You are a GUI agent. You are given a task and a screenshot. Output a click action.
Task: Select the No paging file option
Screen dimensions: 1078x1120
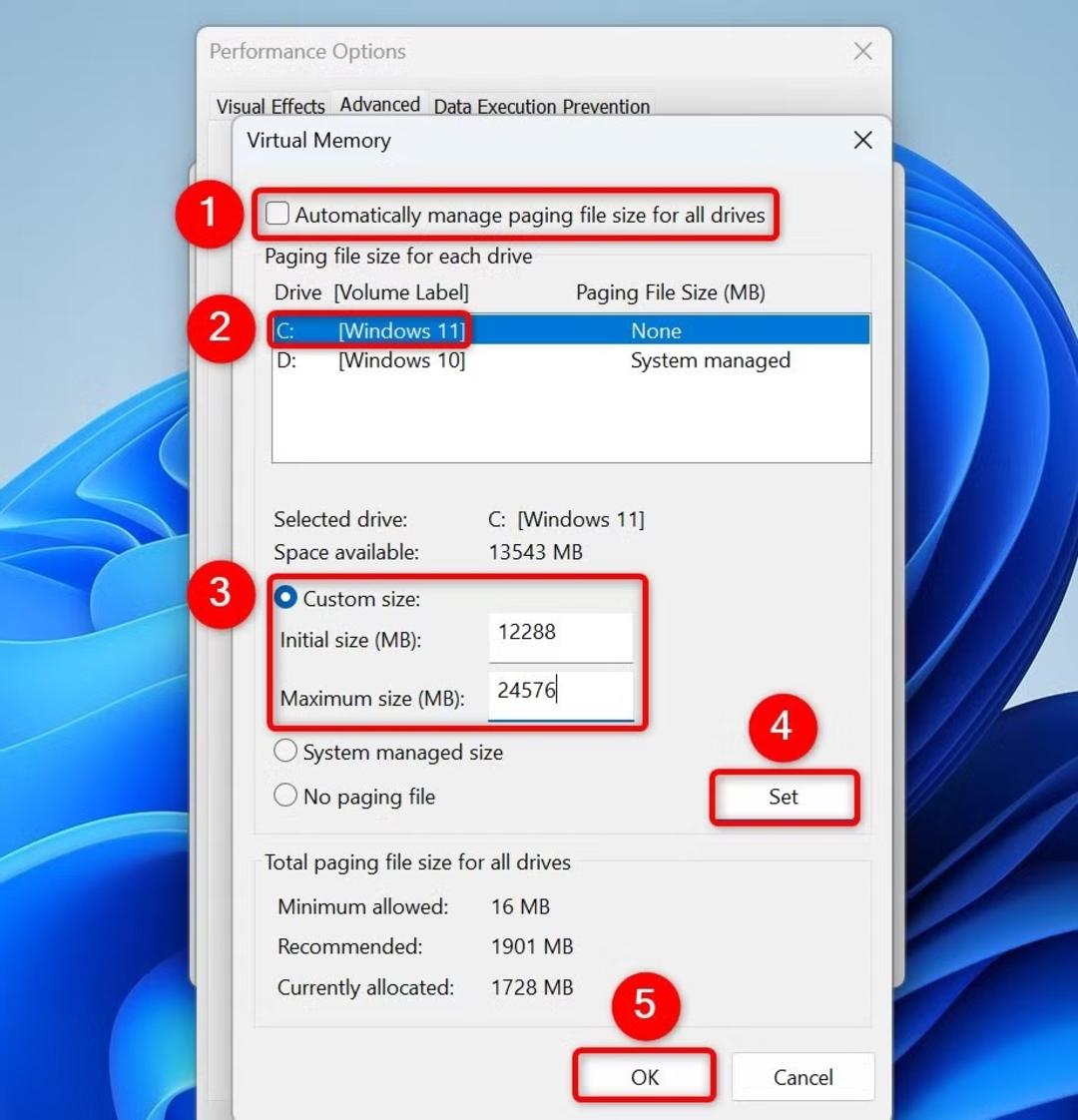tap(285, 795)
